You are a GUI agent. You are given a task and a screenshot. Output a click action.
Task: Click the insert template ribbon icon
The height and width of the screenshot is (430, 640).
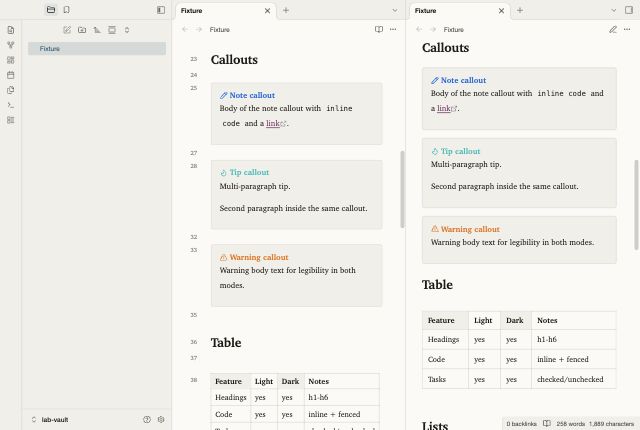click(11, 90)
